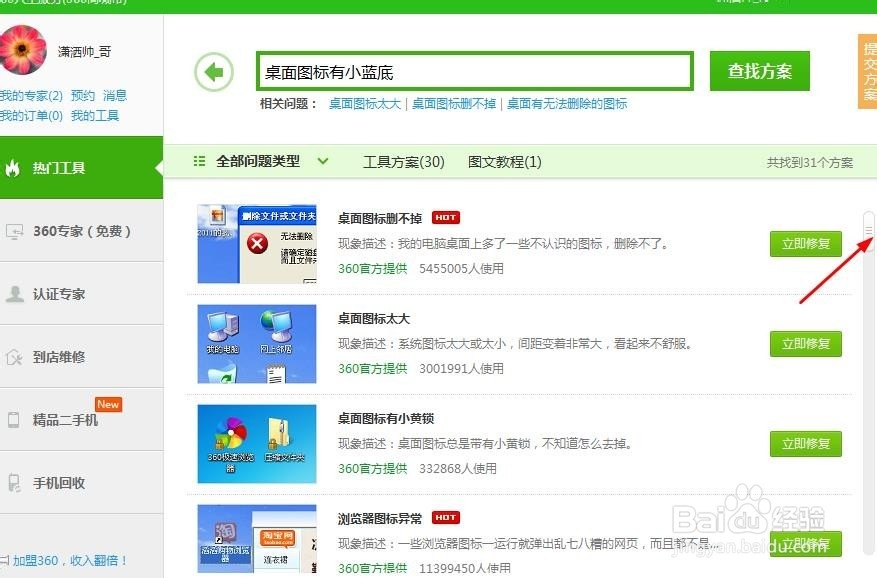Click the title 桌面图标删不掉
877x578 pixels.
tap(380, 218)
